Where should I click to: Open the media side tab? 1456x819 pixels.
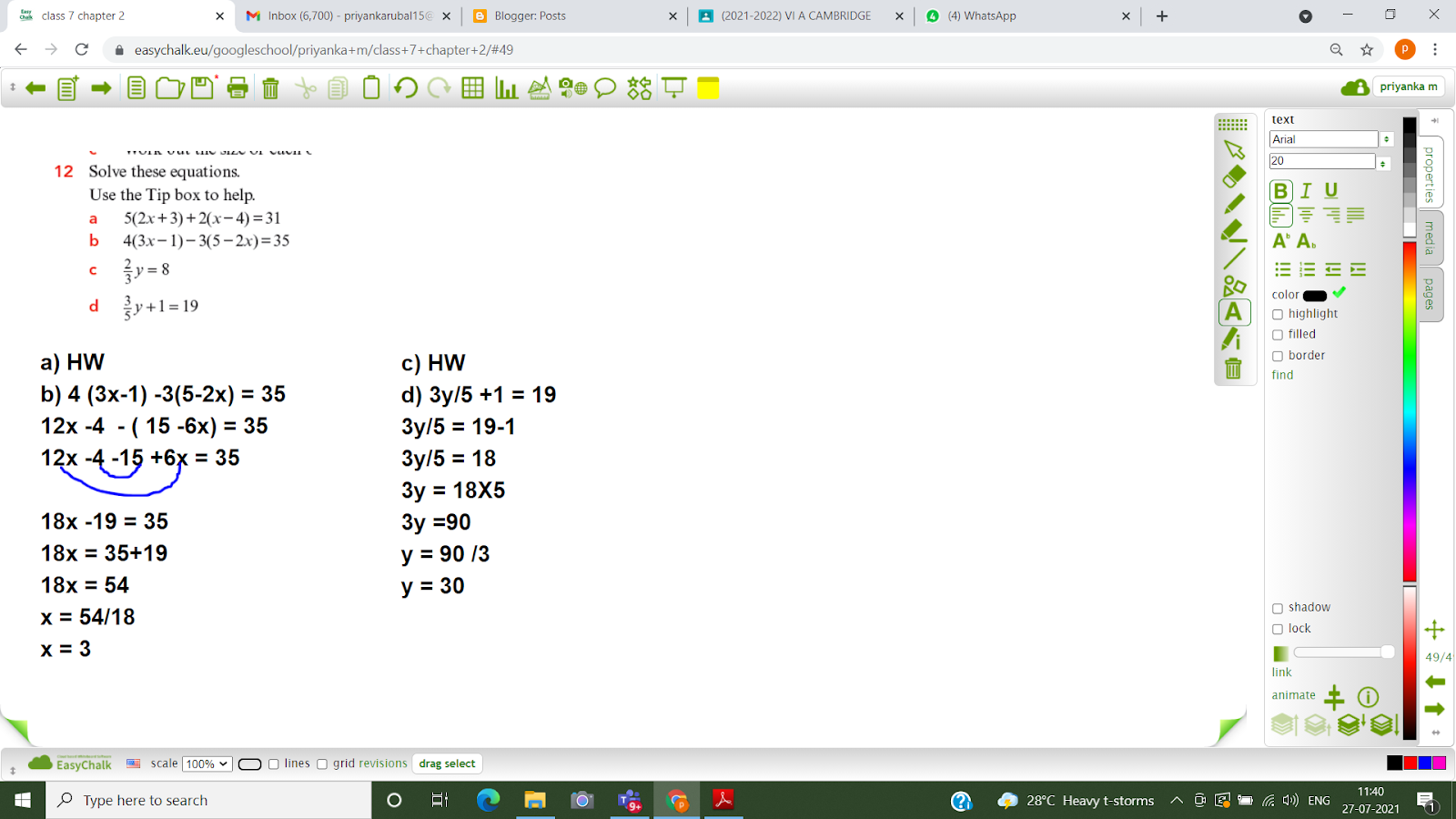pyautogui.click(x=1430, y=238)
